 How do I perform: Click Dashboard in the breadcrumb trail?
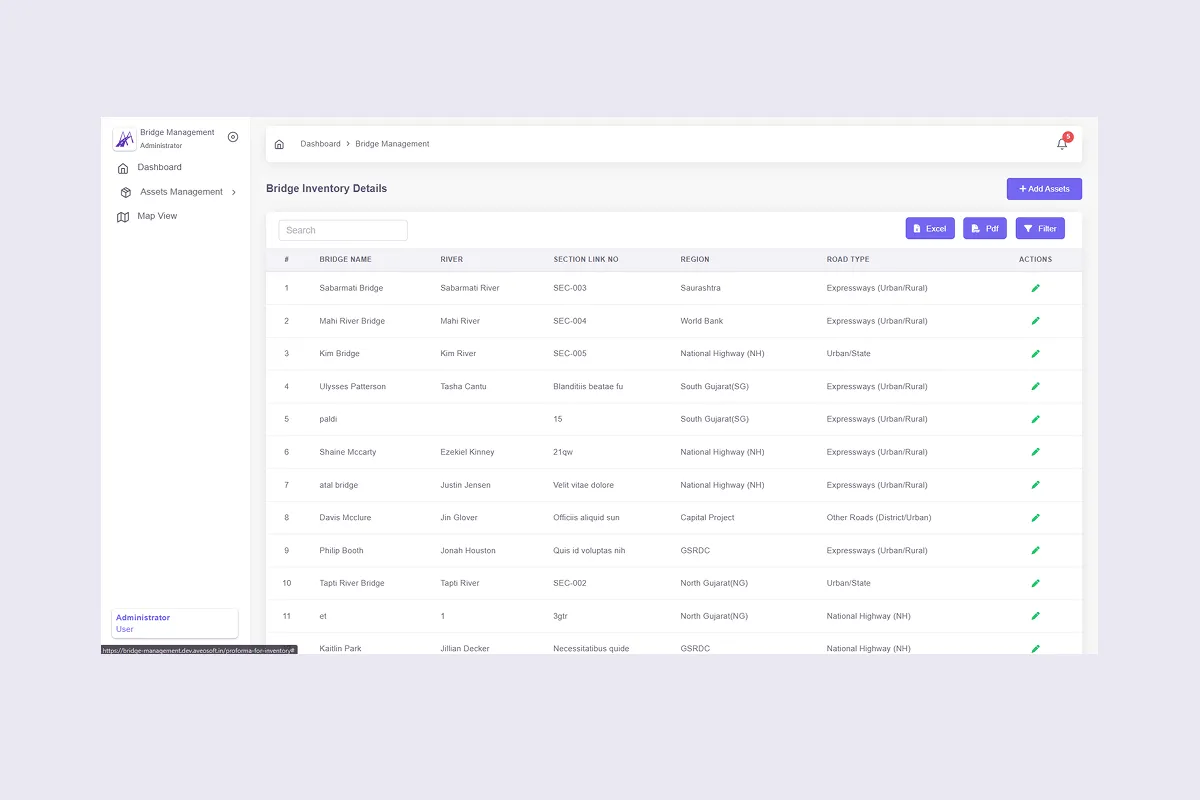point(320,143)
